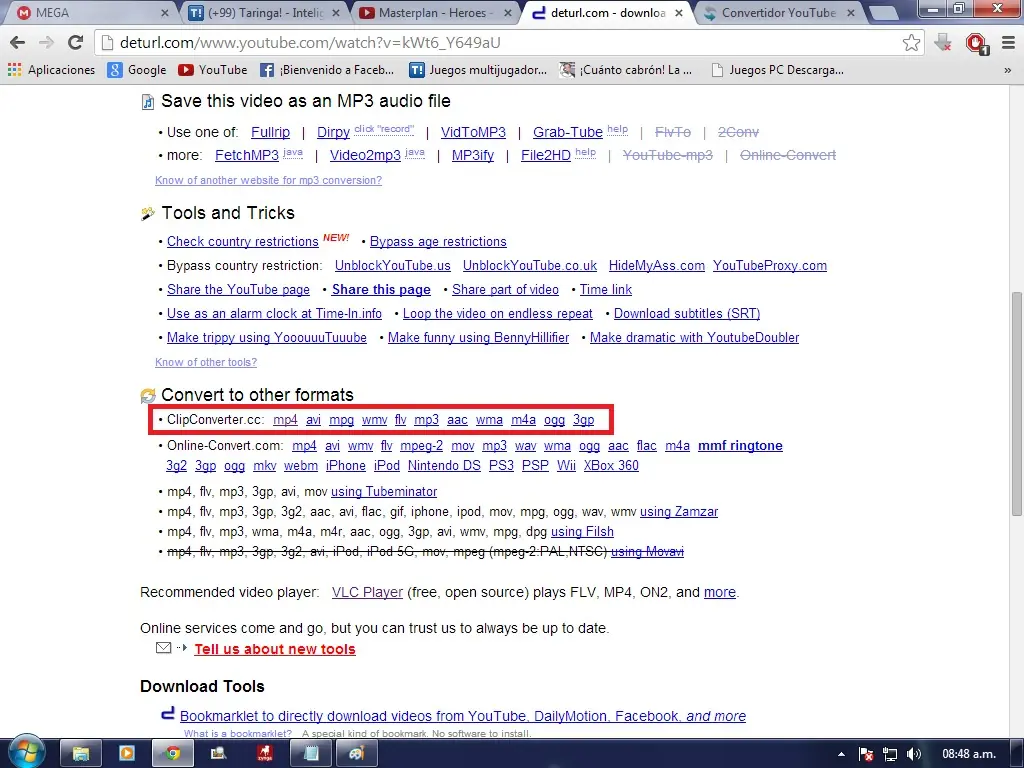Open the ¡Bienvenido a Faceb... bookmark

point(327,70)
